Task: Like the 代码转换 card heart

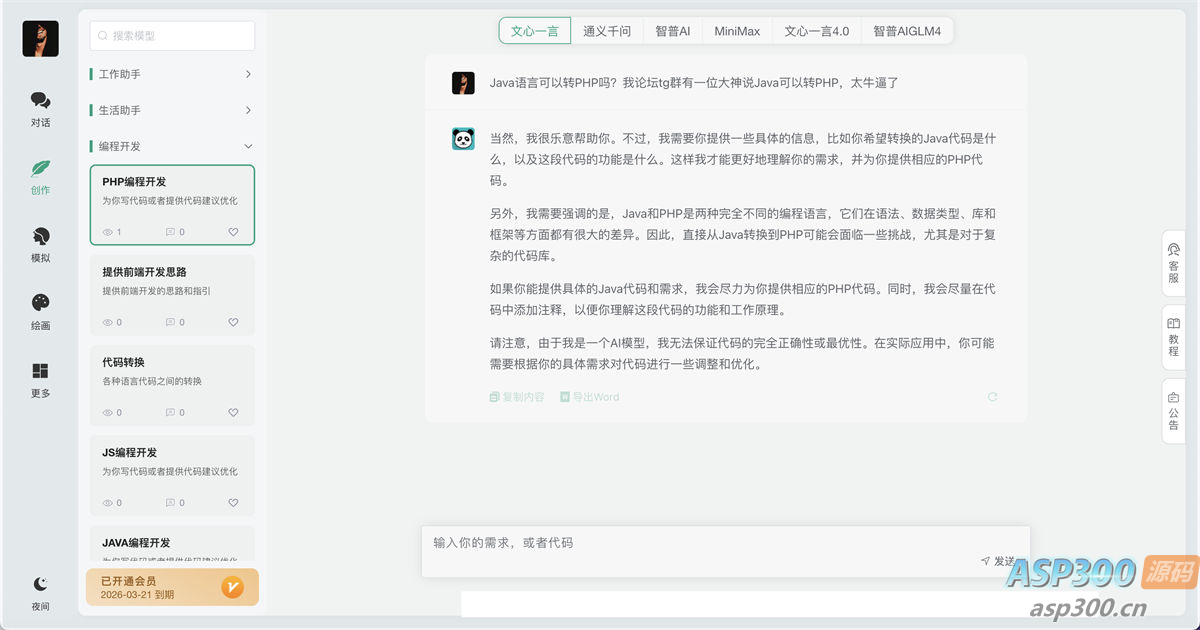Action: 233,412
